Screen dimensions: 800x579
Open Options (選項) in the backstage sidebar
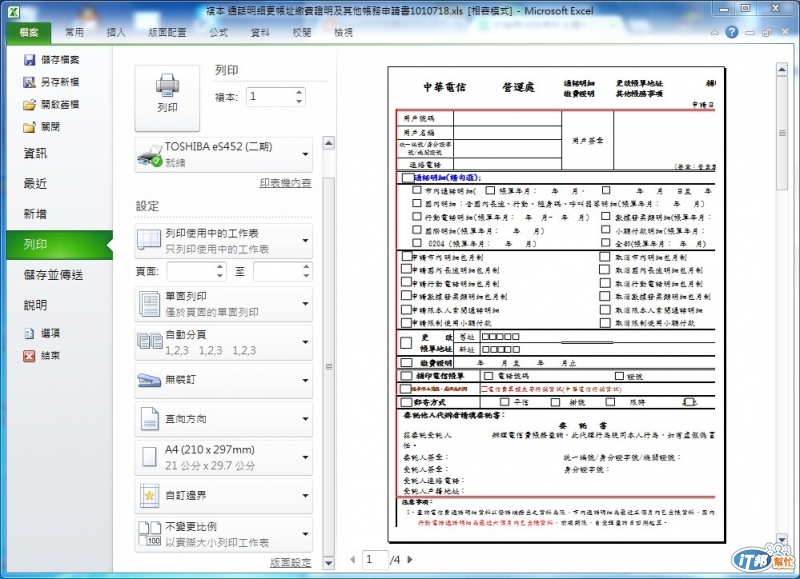[x=42, y=333]
